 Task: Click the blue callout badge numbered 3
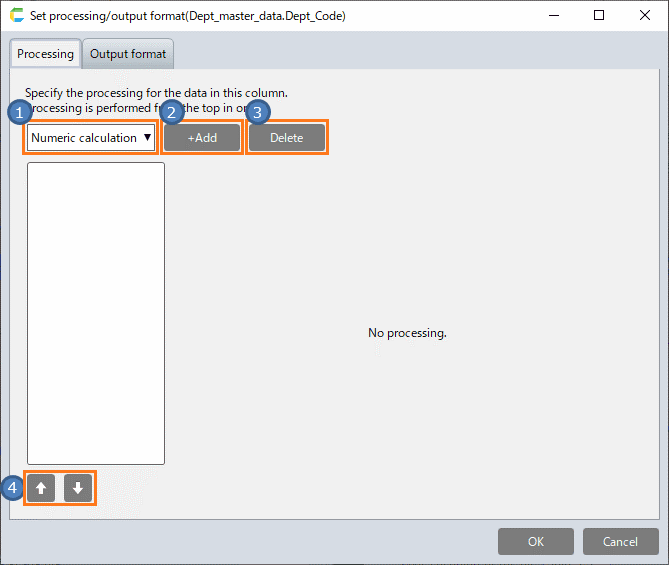[x=258, y=112]
